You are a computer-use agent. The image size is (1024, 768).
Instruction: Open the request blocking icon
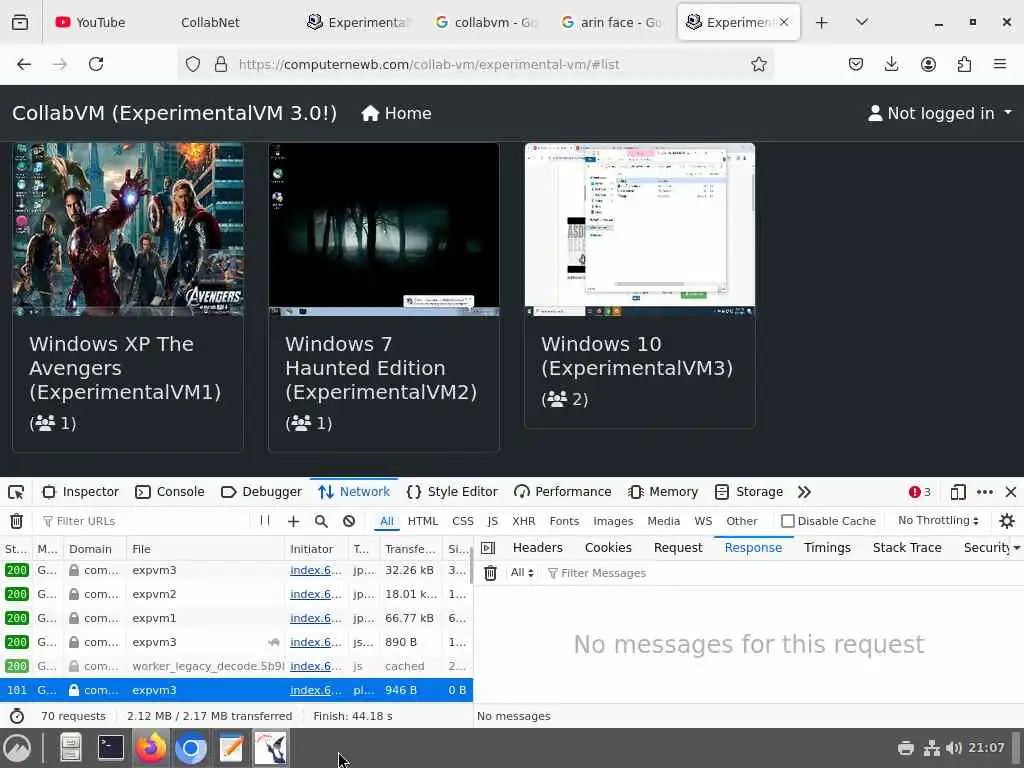(x=349, y=520)
